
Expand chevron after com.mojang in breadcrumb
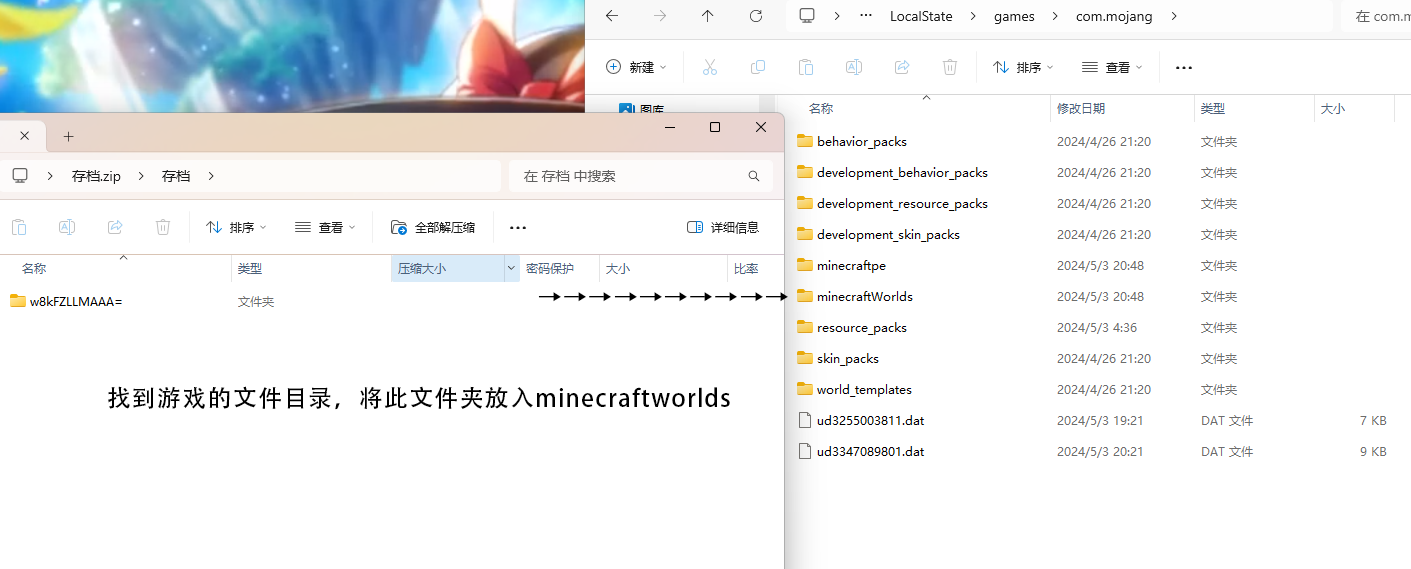coord(1174,16)
